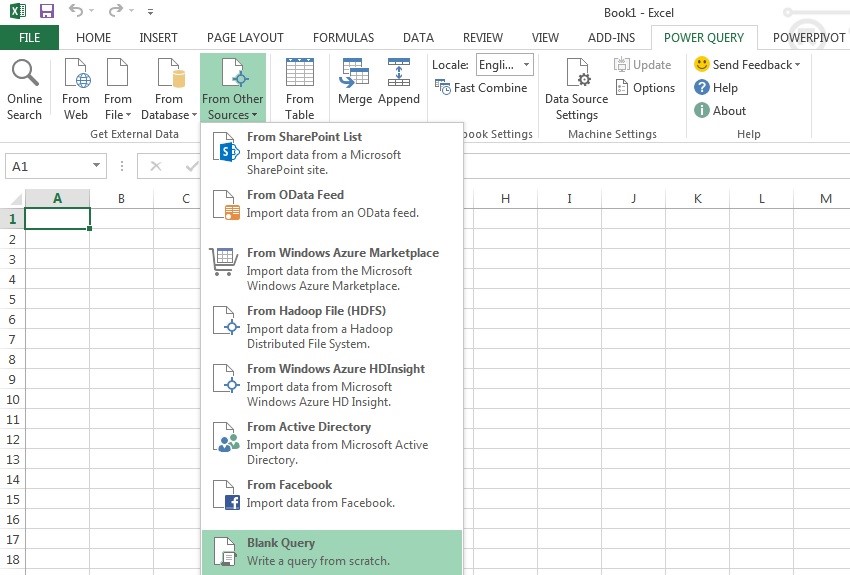The height and width of the screenshot is (575, 850).
Task: Switch to the PAGE LAYOUT tab
Action: [x=245, y=37]
